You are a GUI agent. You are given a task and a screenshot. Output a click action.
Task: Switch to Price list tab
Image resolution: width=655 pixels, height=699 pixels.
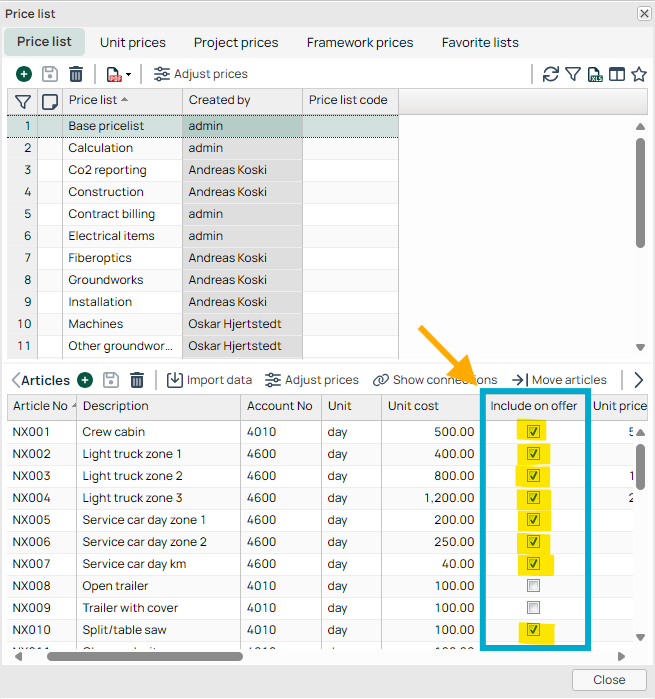[44, 42]
